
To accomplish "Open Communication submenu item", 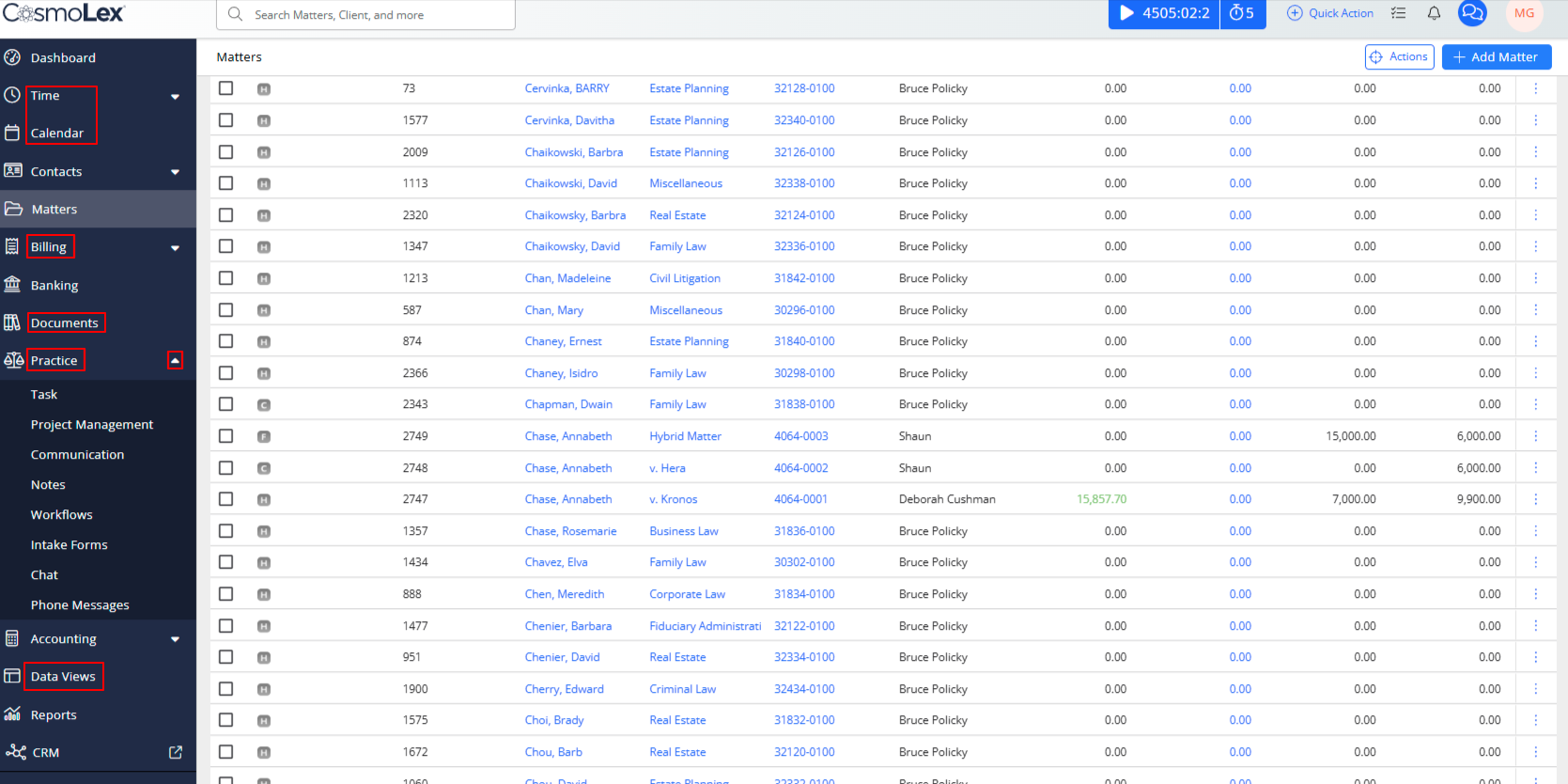I will (77, 455).
